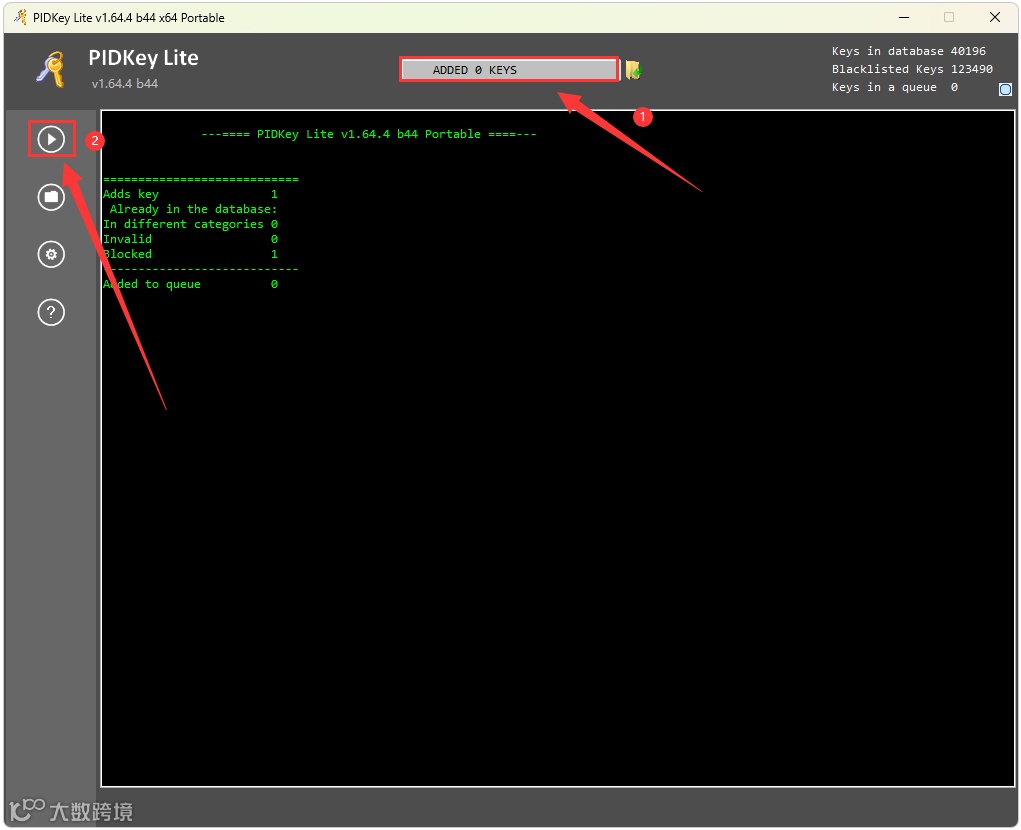1021x830 pixels.
Task: Click the 'Invalid 0' console line
Action: (190, 239)
